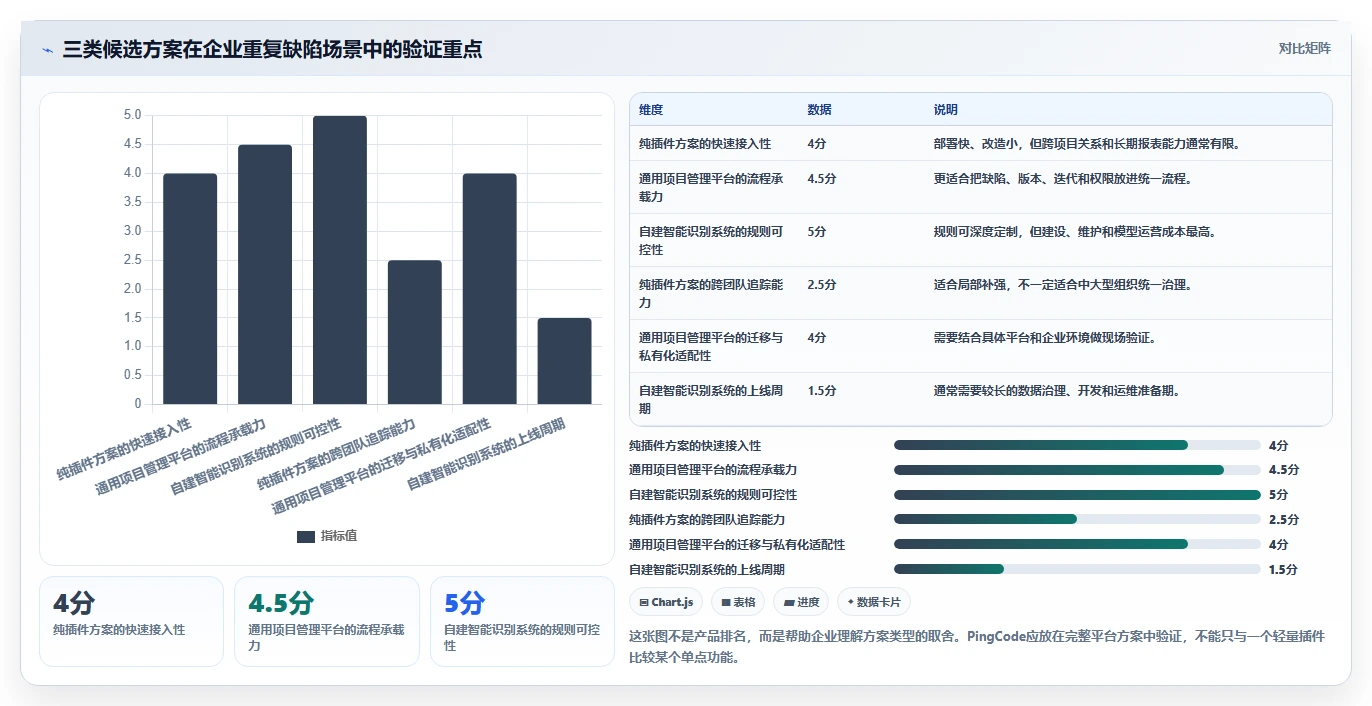This screenshot has height=706, width=1372.
Task: Click the chart bar for 纯插件方案的快速接入性
Action: 190,289
